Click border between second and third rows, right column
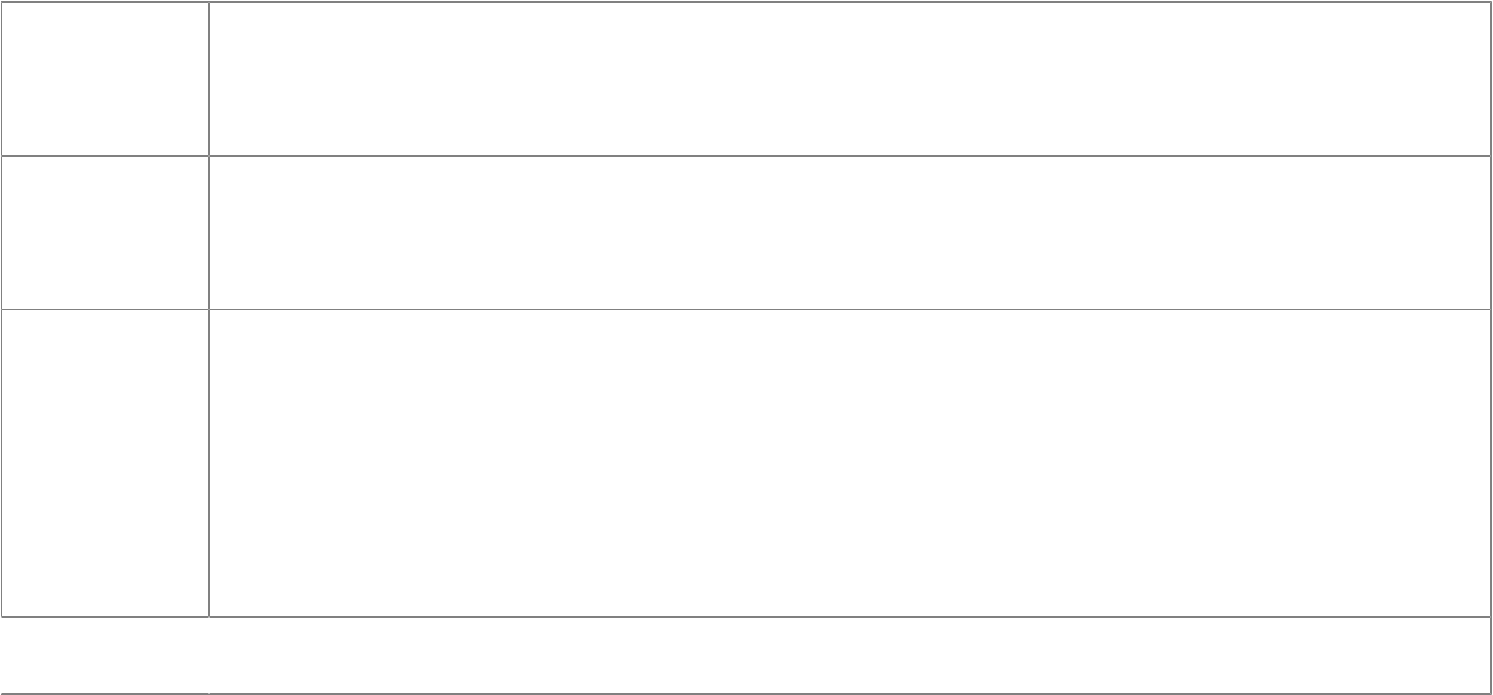This screenshot has width=1493, height=695. (x=849, y=309)
